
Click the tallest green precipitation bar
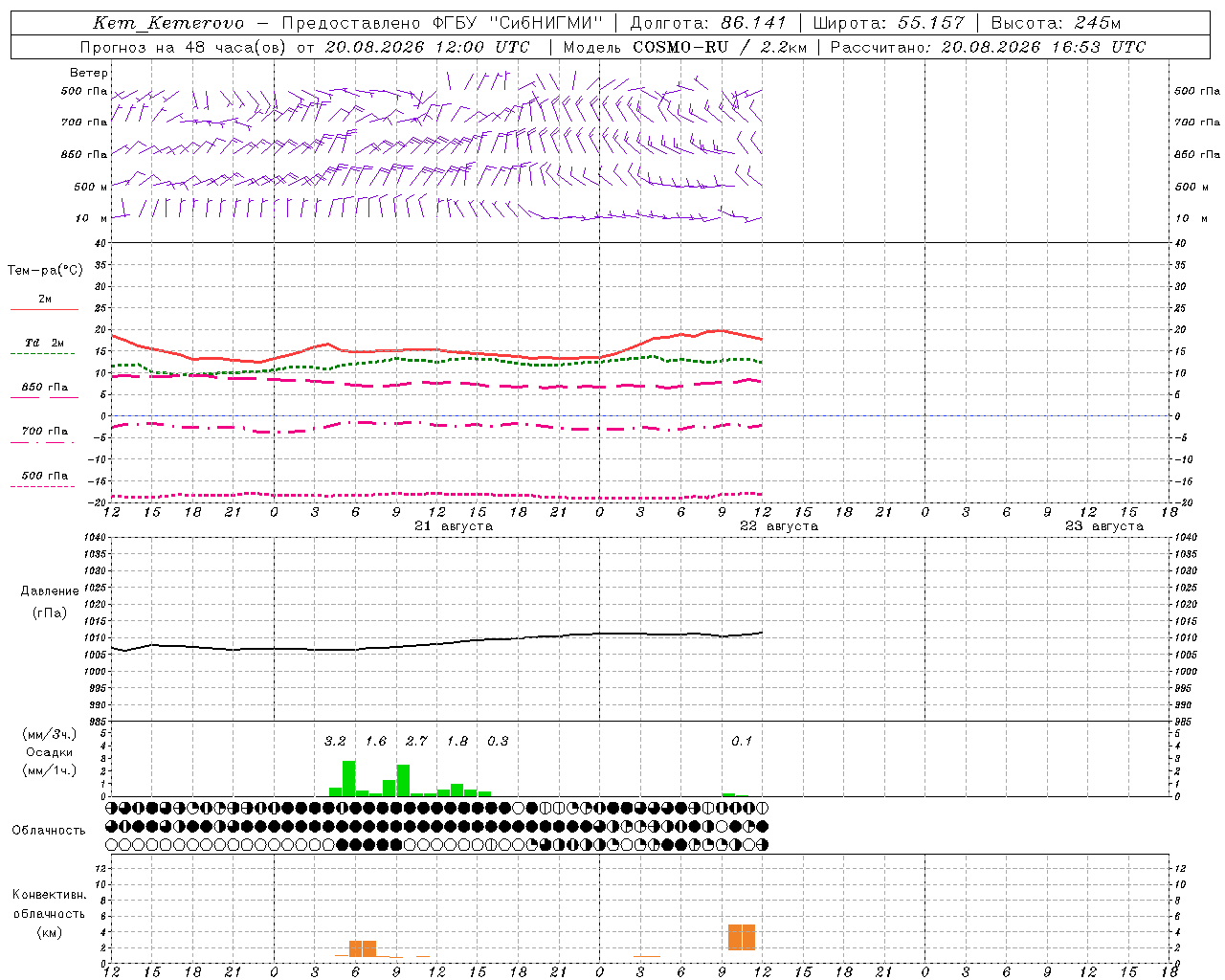349,778
